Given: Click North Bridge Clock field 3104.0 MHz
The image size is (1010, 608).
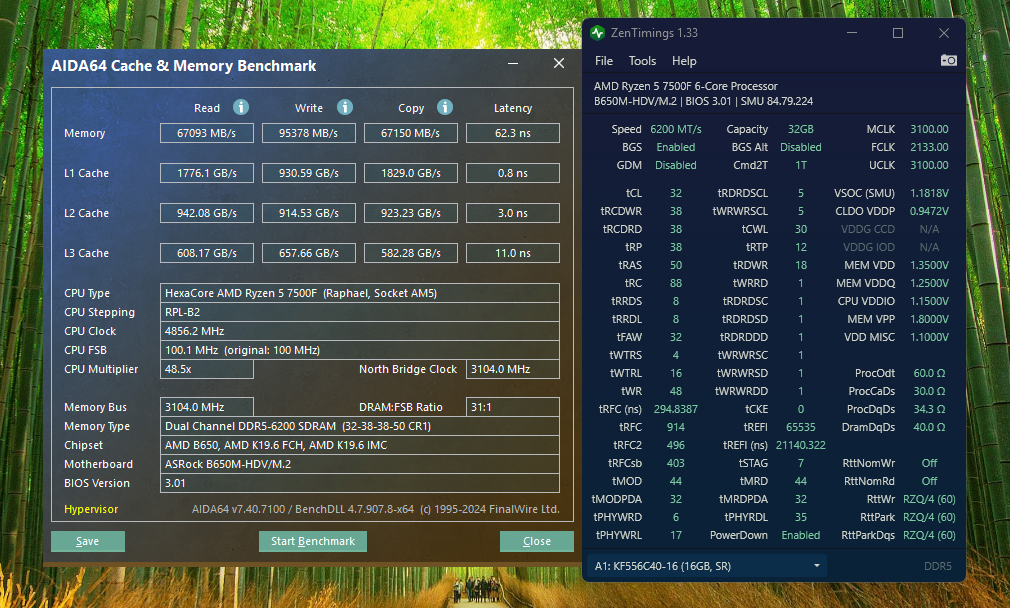Looking at the screenshot, I should pyautogui.click(x=513, y=369).
